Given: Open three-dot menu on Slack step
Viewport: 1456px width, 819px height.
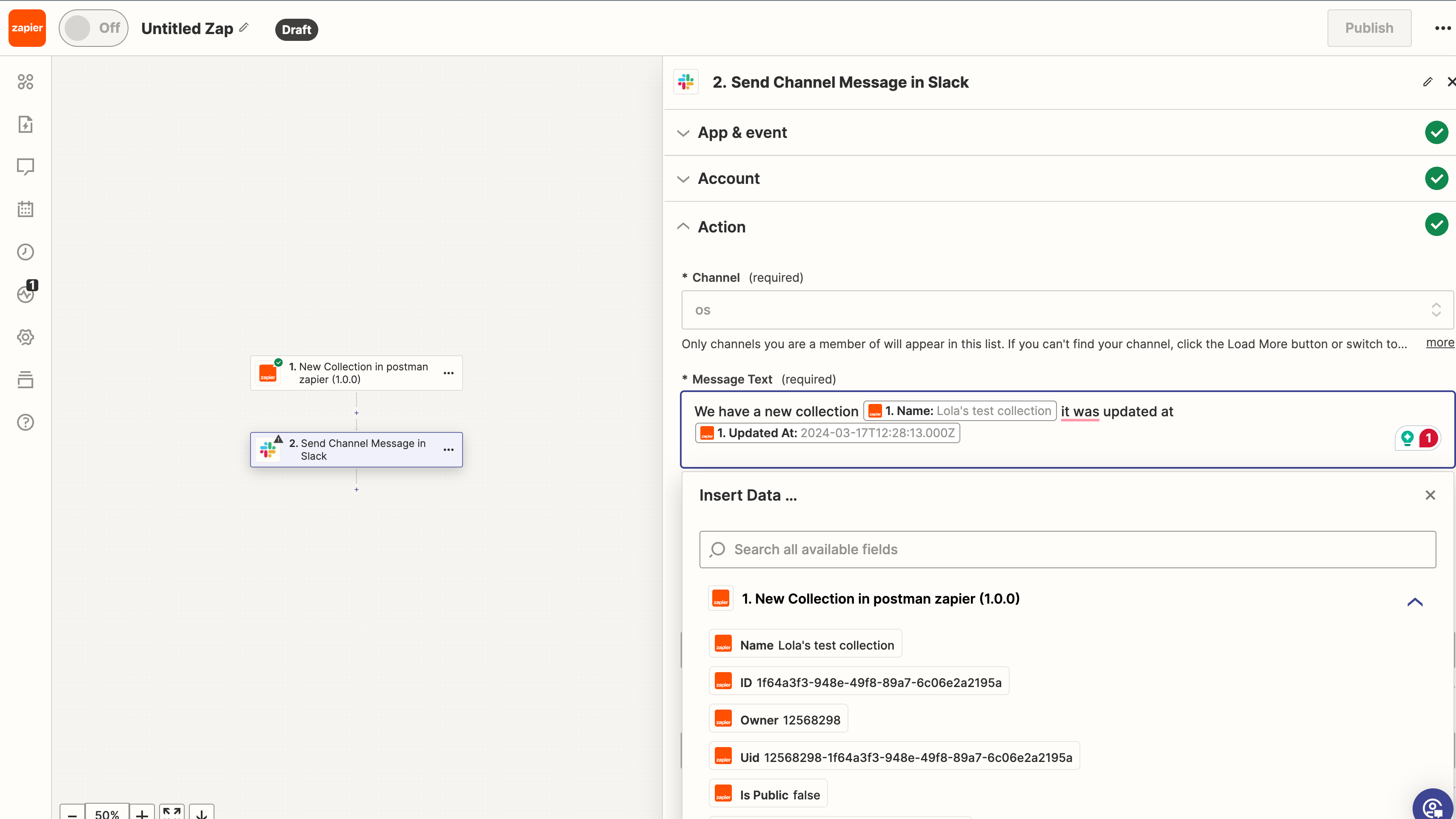Looking at the screenshot, I should (448, 450).
